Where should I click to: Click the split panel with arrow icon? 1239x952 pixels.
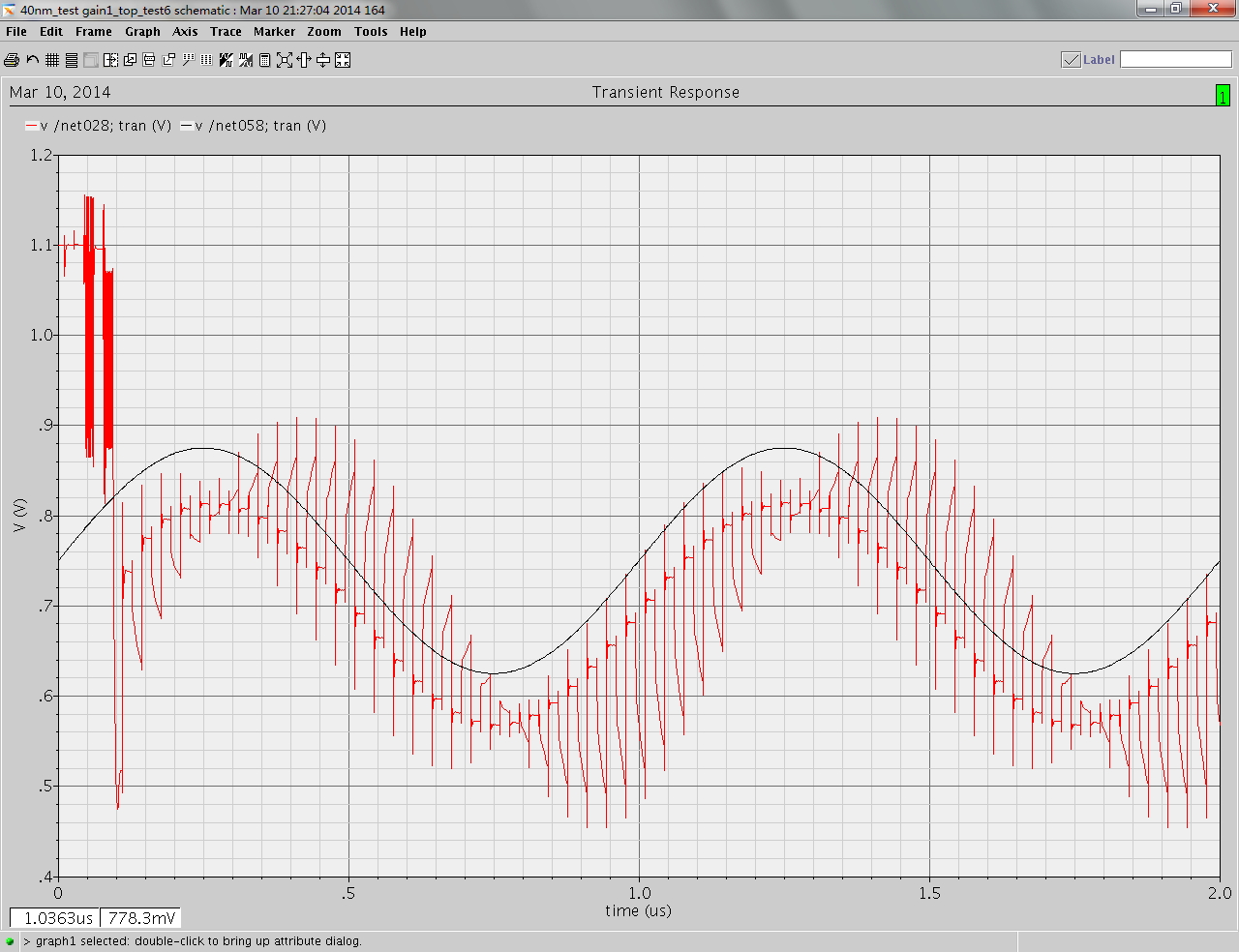pyautogui.click(x=110, y=60)
